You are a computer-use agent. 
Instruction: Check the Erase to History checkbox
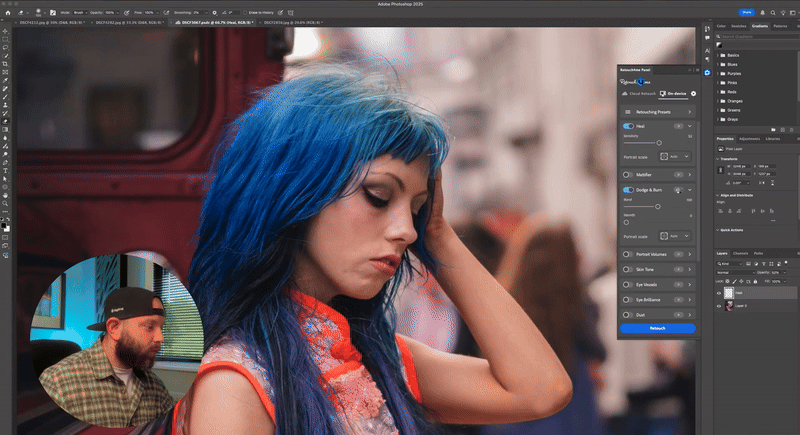click(245, 13)
